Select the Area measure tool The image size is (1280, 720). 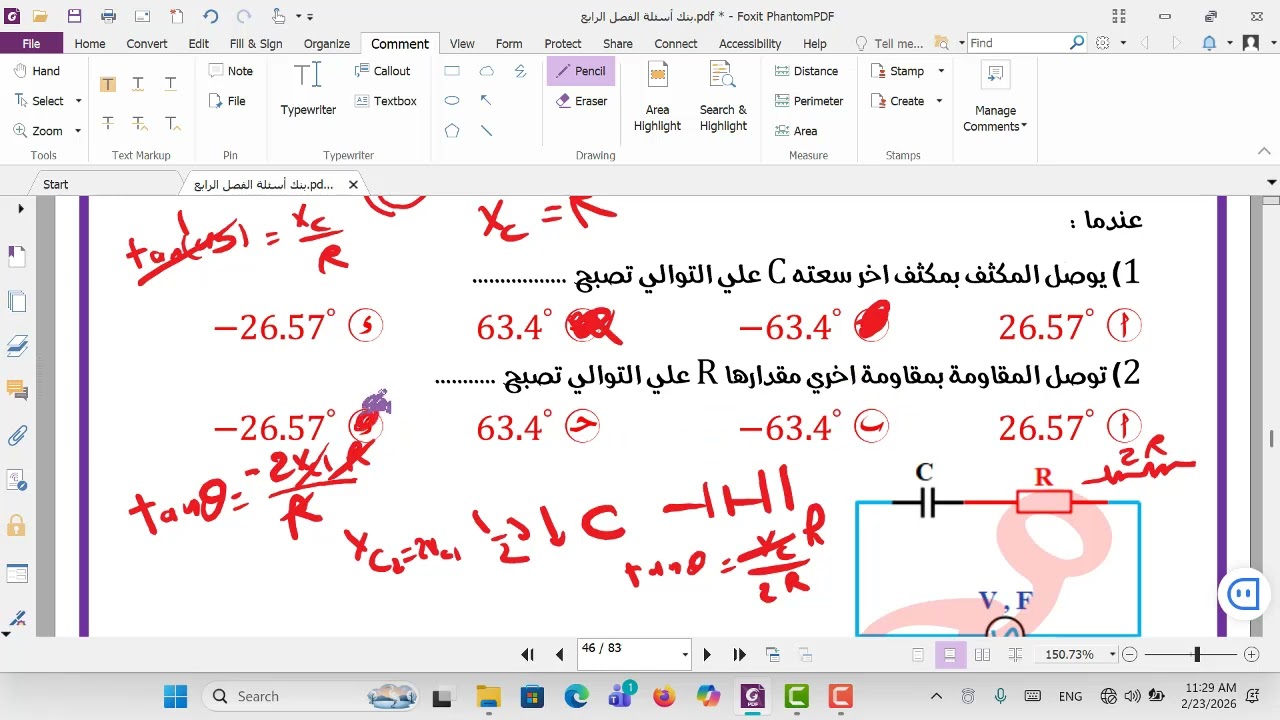pos(796,131)
